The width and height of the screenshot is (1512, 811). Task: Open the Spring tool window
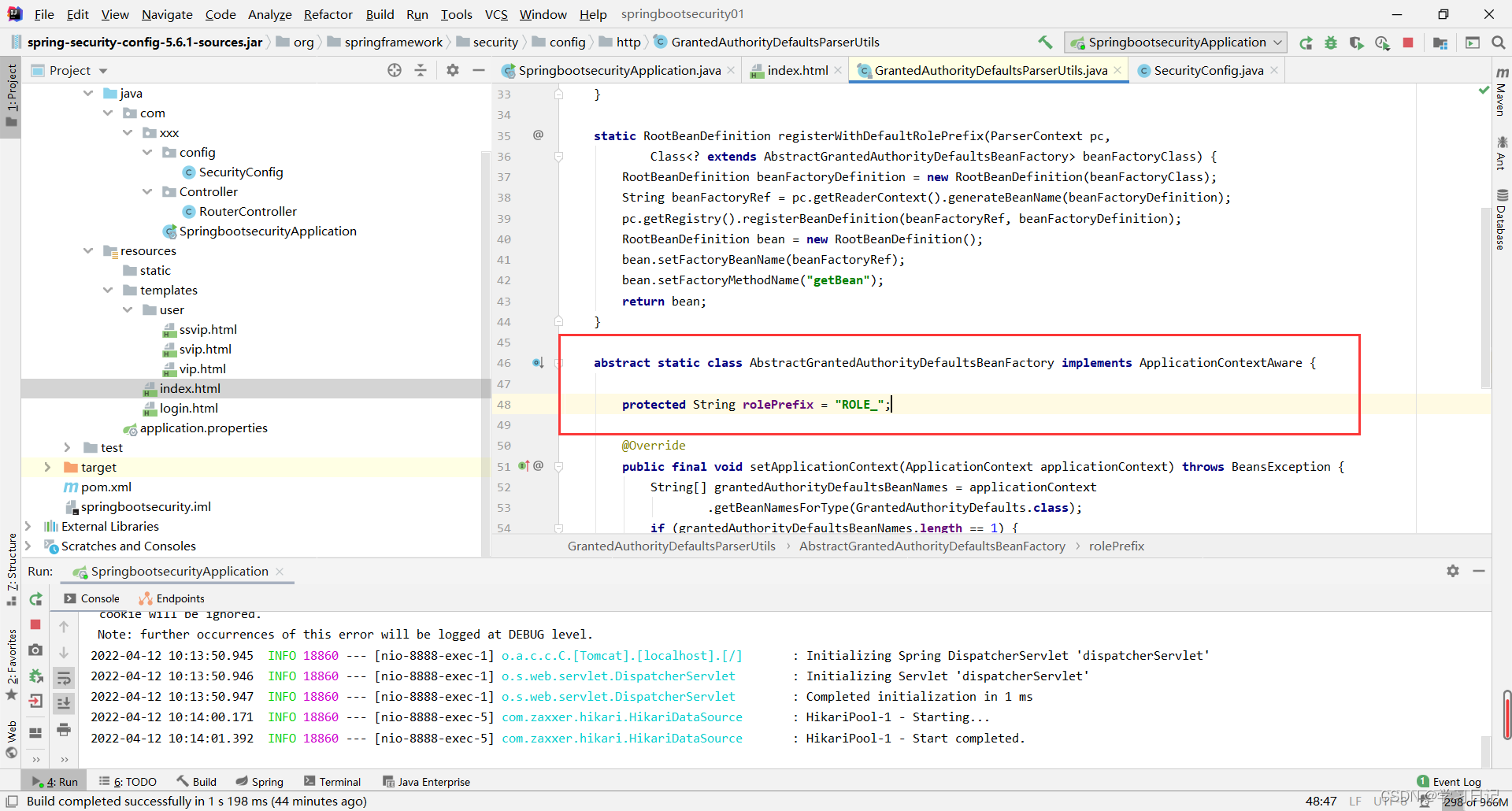(x=259, y=782)
